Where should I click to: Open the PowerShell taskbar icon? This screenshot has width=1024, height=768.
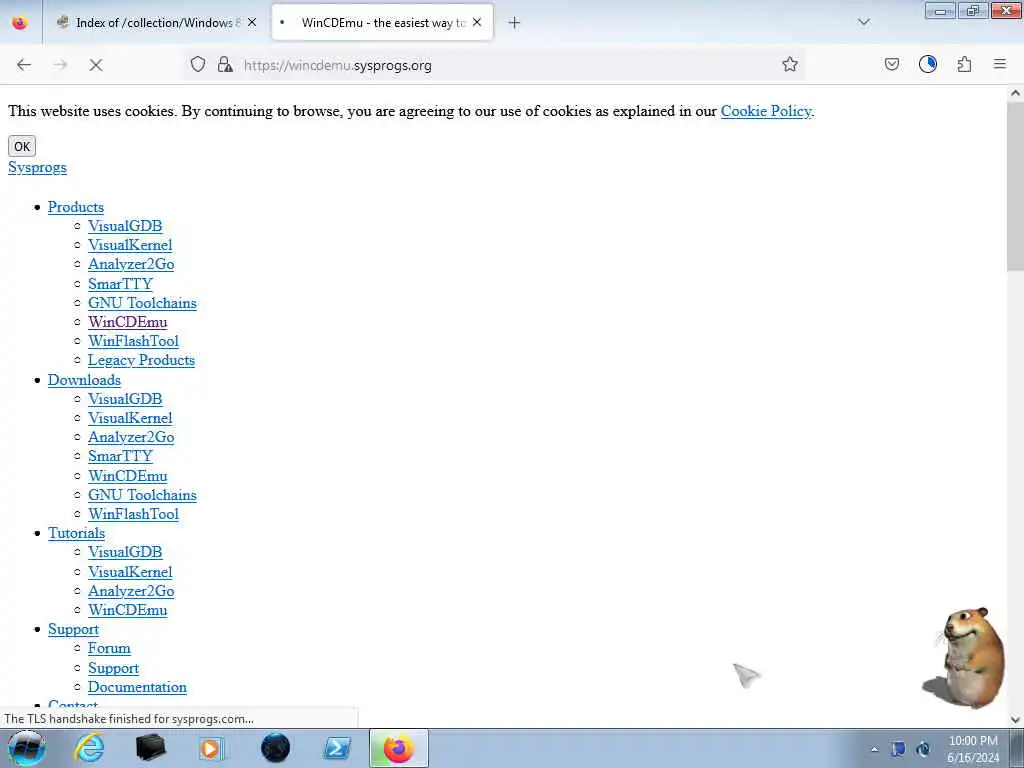(337, 748)
